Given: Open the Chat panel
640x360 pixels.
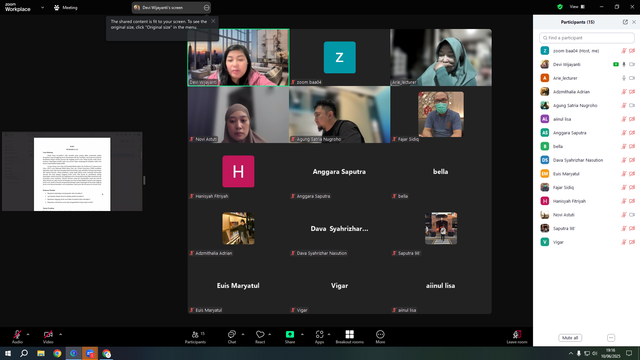Looking at the screenshot, I should 232,337.
